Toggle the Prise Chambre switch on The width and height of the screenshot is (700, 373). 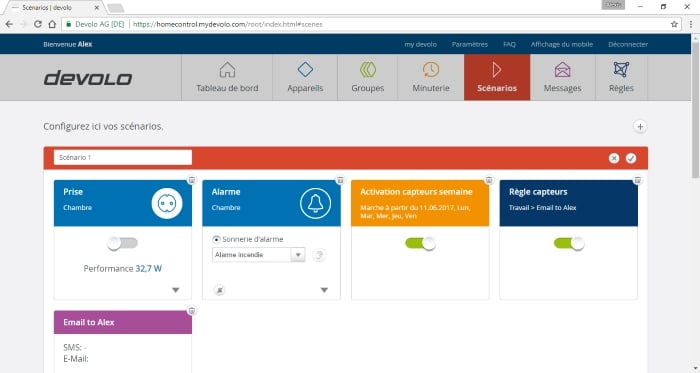122,243
